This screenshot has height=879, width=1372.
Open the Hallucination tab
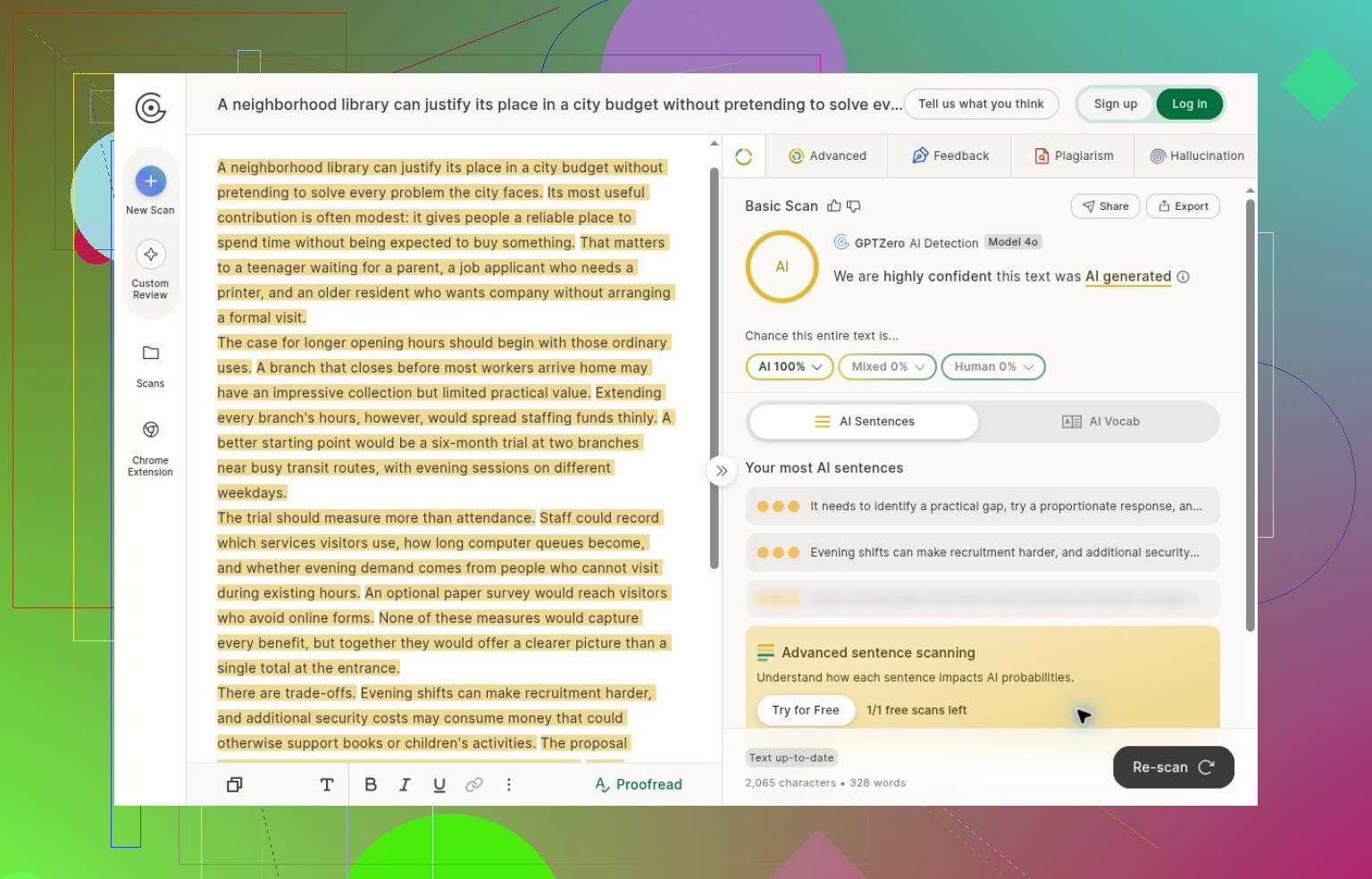click(1197, 156)
